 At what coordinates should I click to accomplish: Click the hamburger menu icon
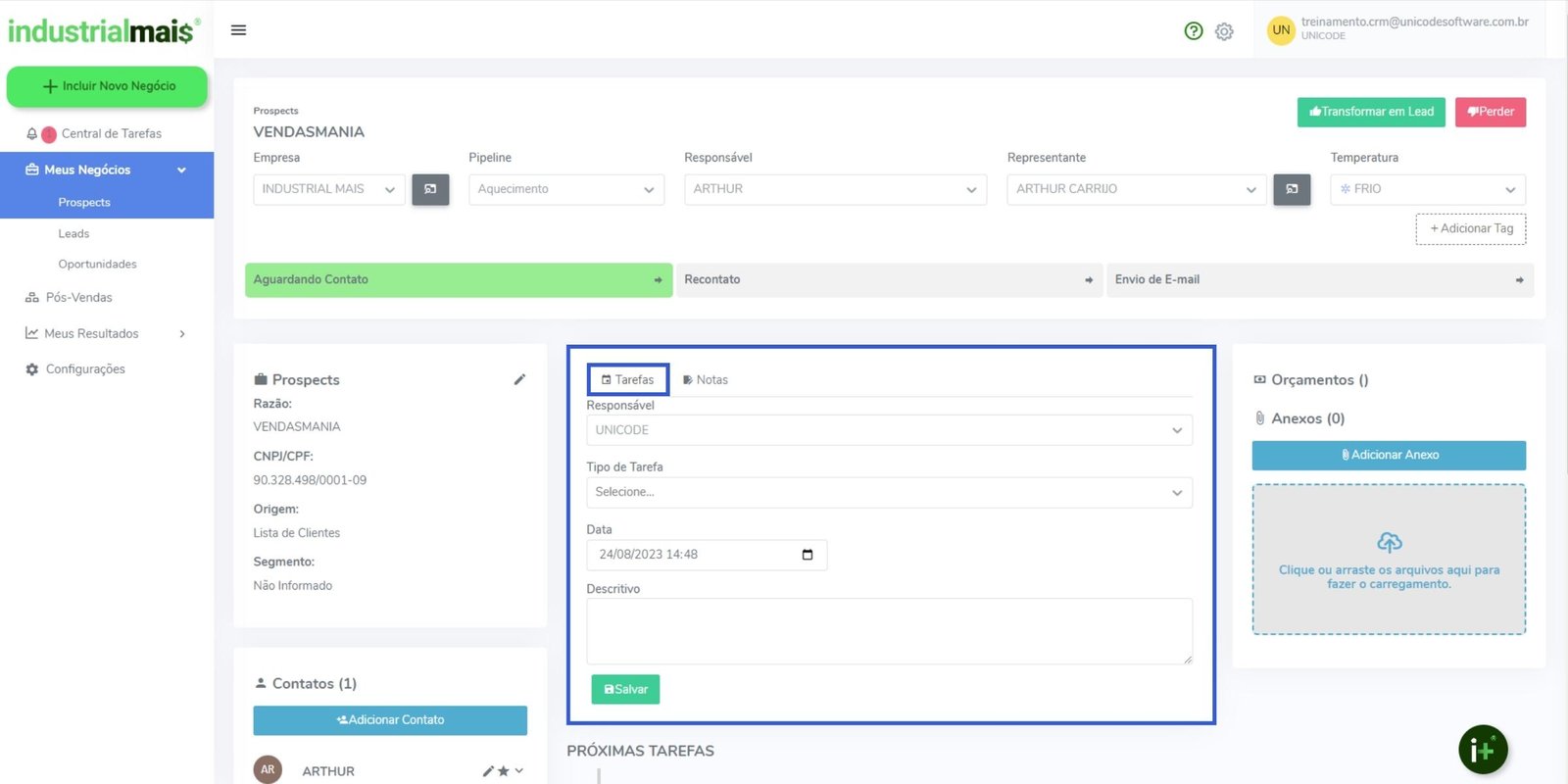238,30
